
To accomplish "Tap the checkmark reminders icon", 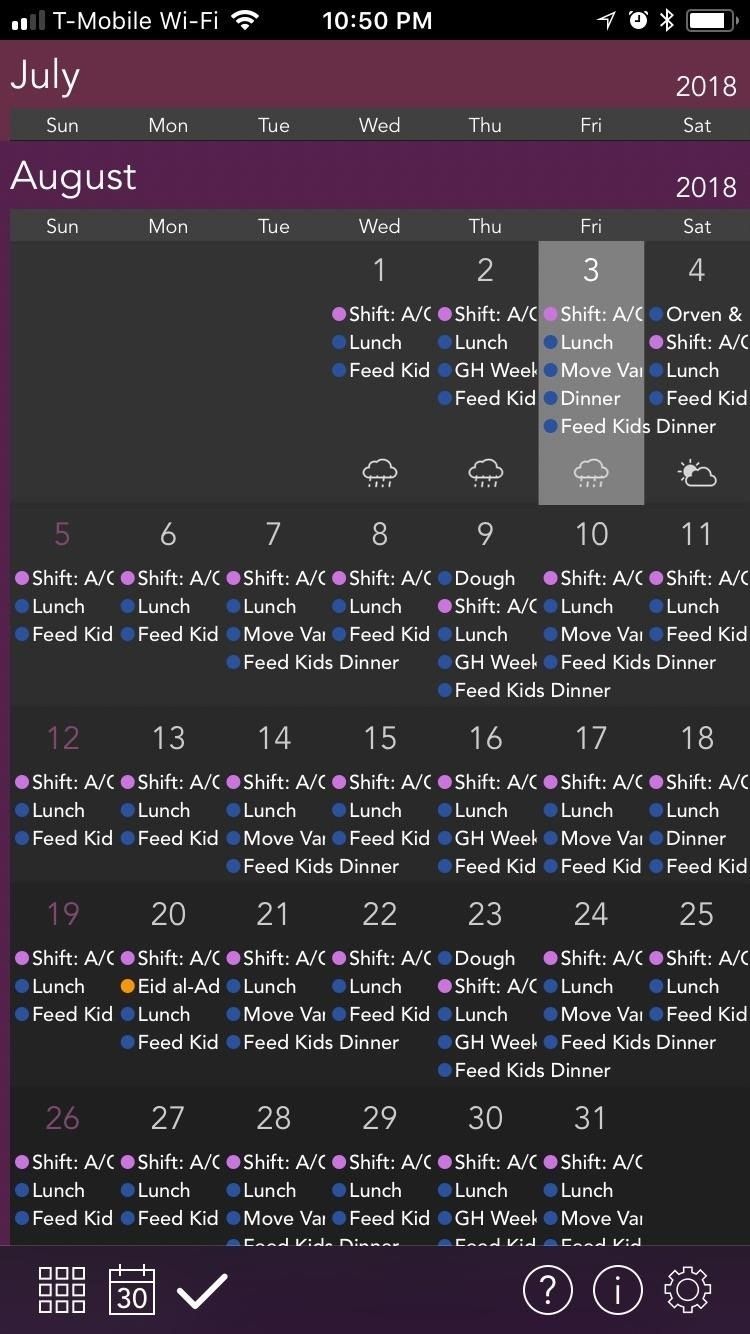I will pos(202,1290).
